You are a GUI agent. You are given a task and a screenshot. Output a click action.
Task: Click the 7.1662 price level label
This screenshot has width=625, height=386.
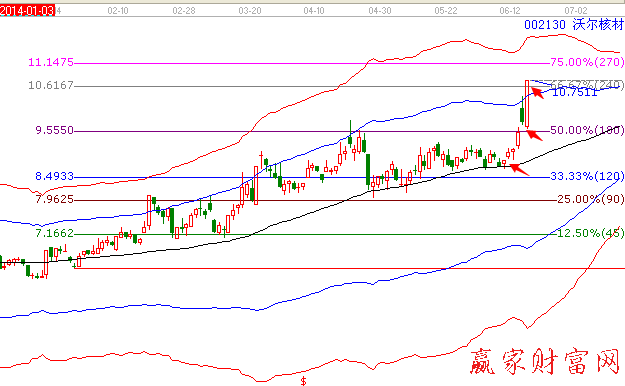coord(55,233)
